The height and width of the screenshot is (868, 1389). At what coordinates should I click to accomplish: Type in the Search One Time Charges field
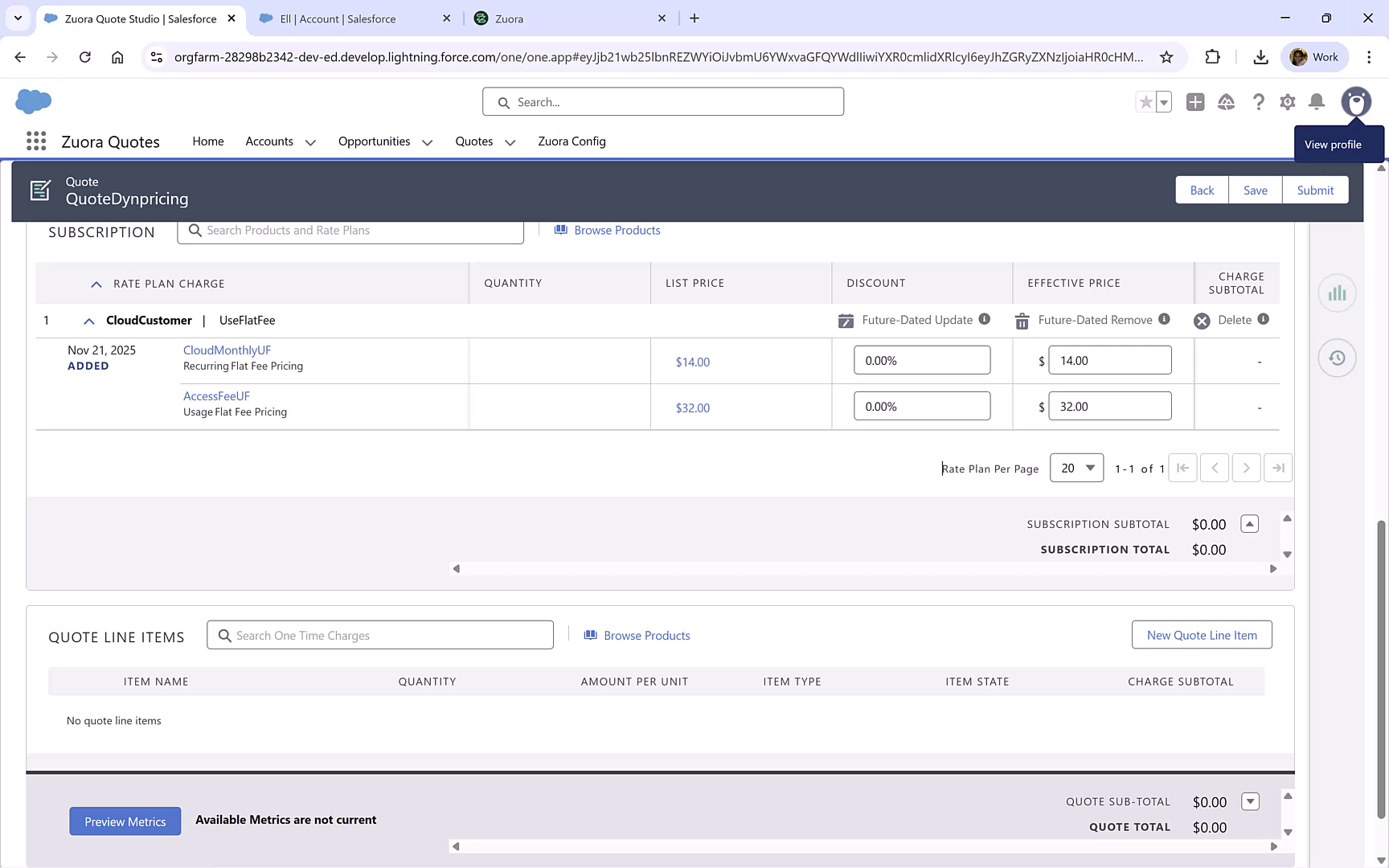pyautogui.click(x=379, y=634)
